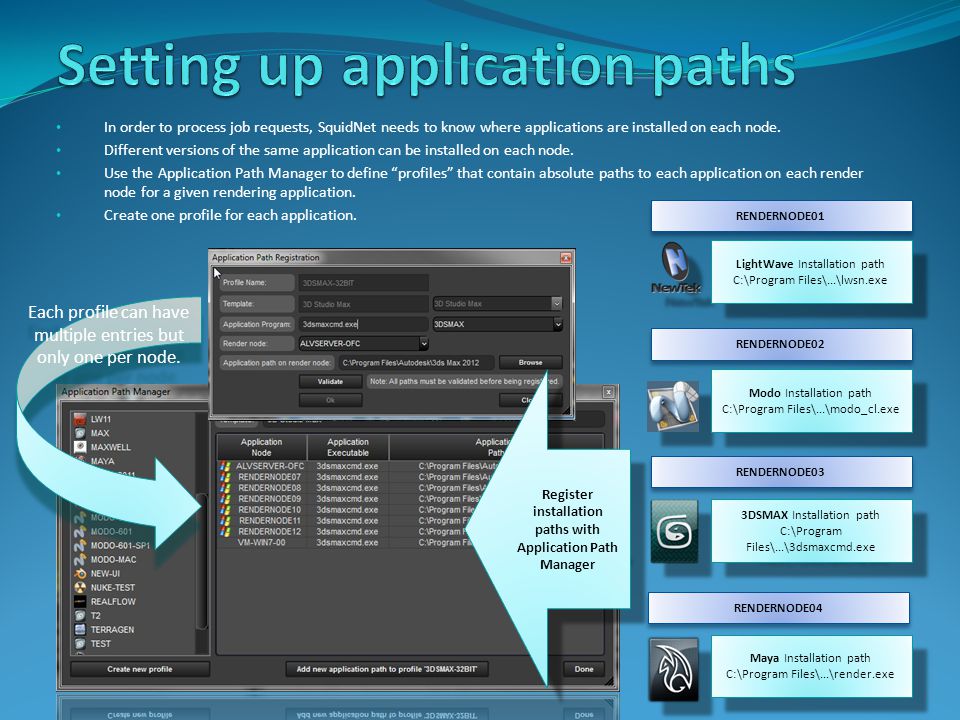This screenshot has width=960, height=720.
Task: Close the Application Path Manager window
Action: [609, 392]
